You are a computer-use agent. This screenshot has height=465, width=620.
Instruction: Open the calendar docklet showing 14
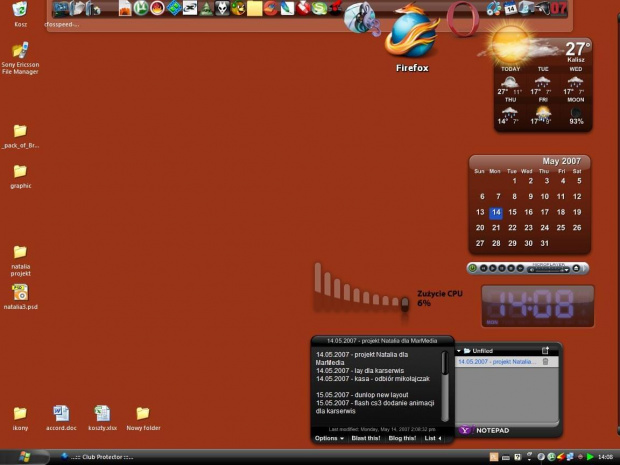click(510, 8)
